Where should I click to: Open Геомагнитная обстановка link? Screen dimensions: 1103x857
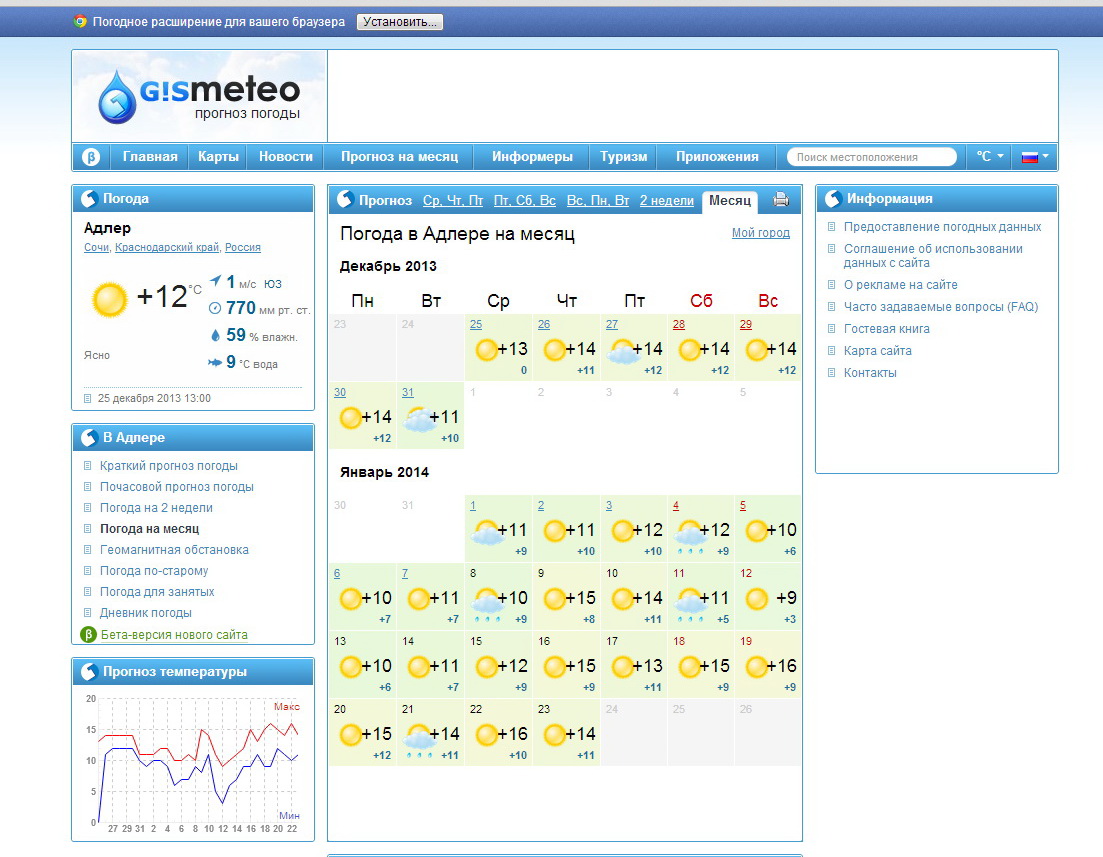click(174, 550)
